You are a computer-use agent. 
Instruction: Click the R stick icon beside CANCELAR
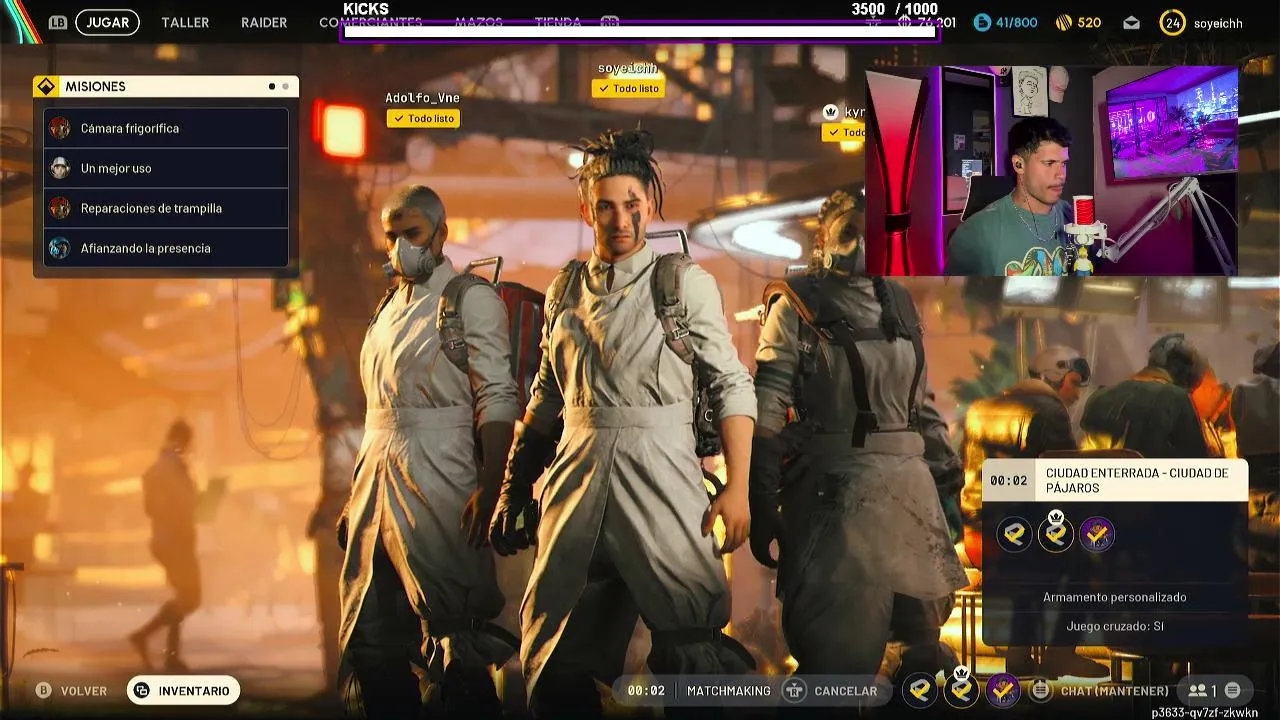click(795, 690)
